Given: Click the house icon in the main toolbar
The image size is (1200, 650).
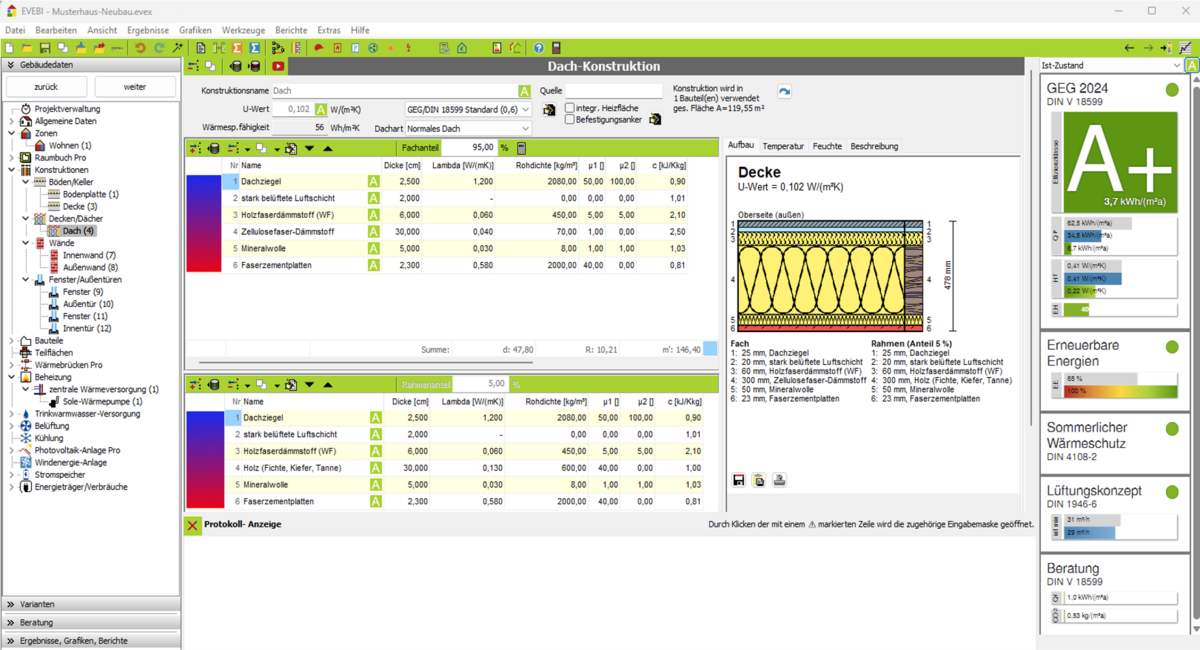Looking at the screenshot, I should pos(462,48).
